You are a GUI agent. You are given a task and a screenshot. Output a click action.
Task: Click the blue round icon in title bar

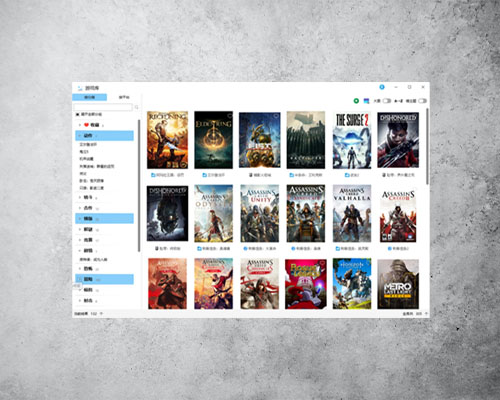(382, 87)
